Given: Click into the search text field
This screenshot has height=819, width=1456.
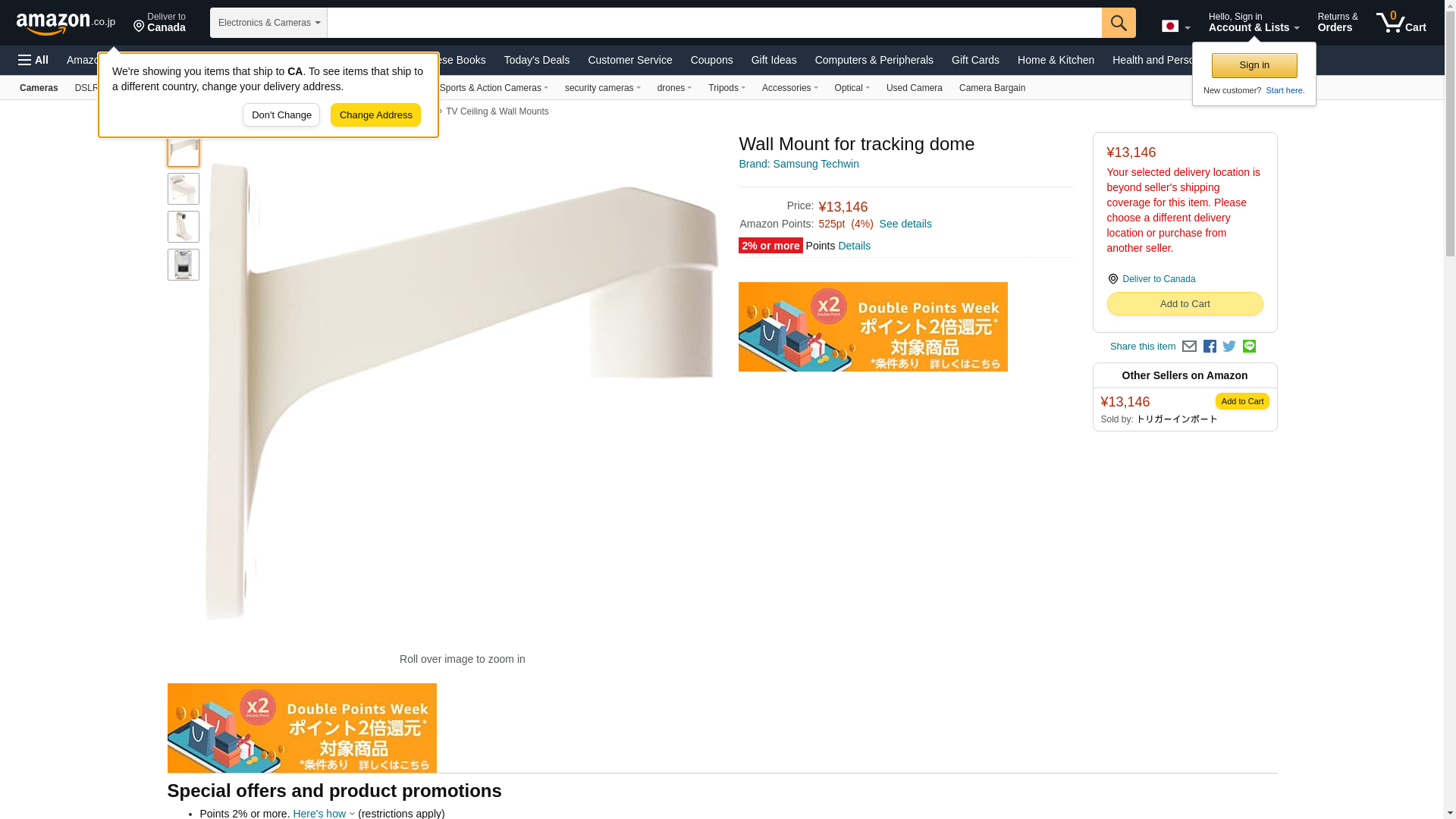Looking at the screenshot, I should click(x=714, y=23).
